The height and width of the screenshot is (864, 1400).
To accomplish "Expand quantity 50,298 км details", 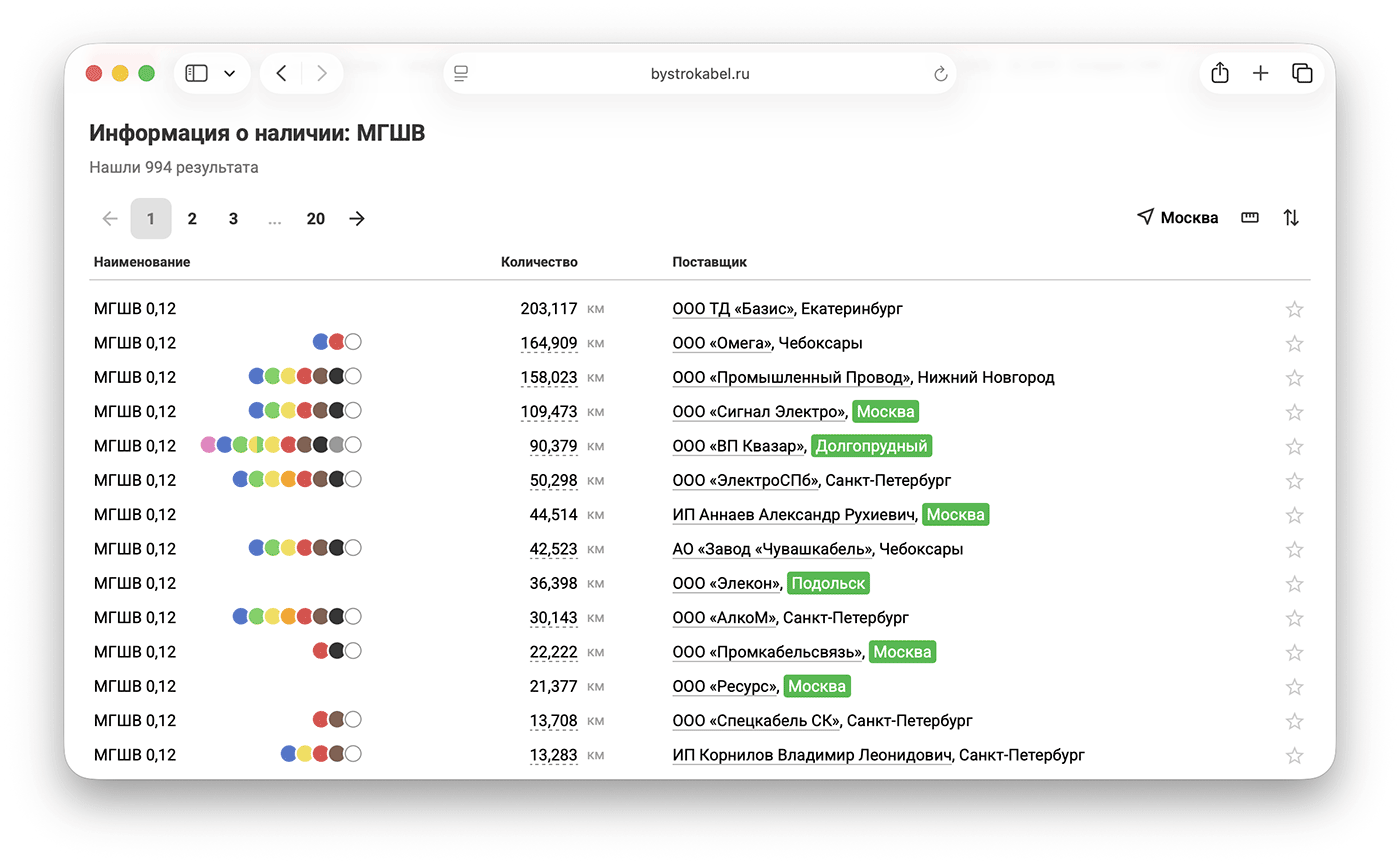I will [x=554, y=481].
